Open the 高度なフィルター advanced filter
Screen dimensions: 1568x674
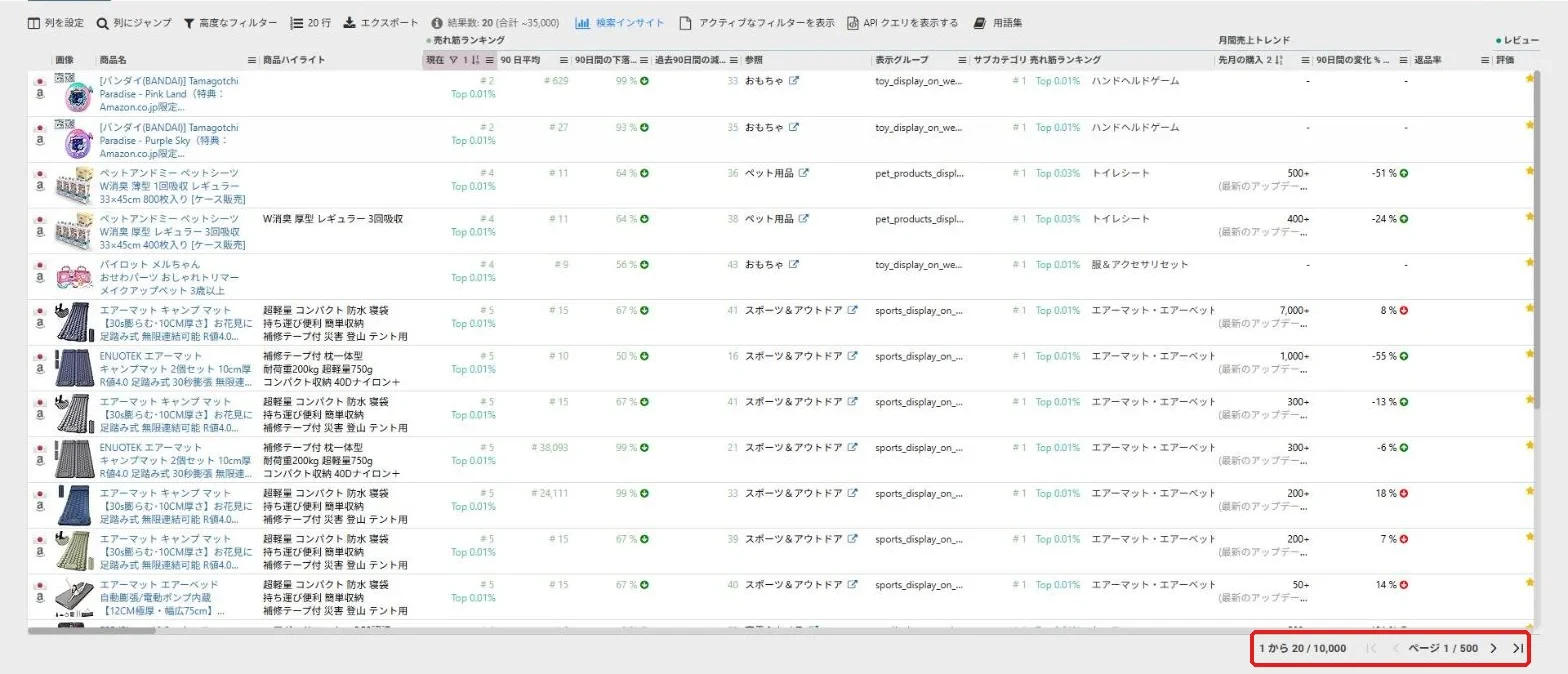(230, 22)
